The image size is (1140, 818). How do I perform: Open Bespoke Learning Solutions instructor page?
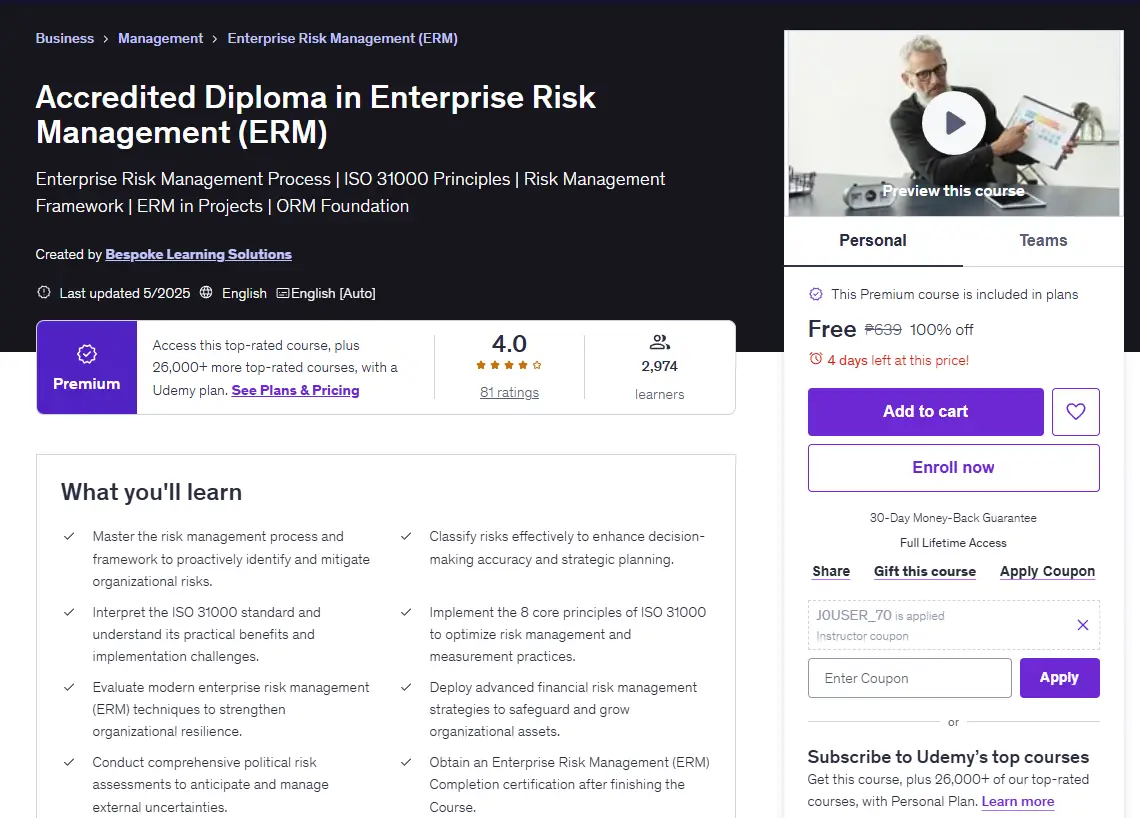click(198, 254)
